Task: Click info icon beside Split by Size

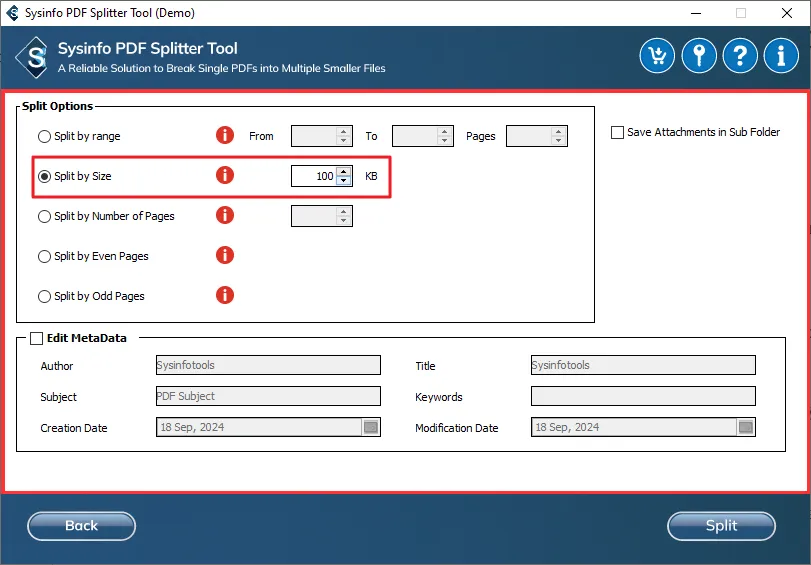Action: (x=225, y=176)
